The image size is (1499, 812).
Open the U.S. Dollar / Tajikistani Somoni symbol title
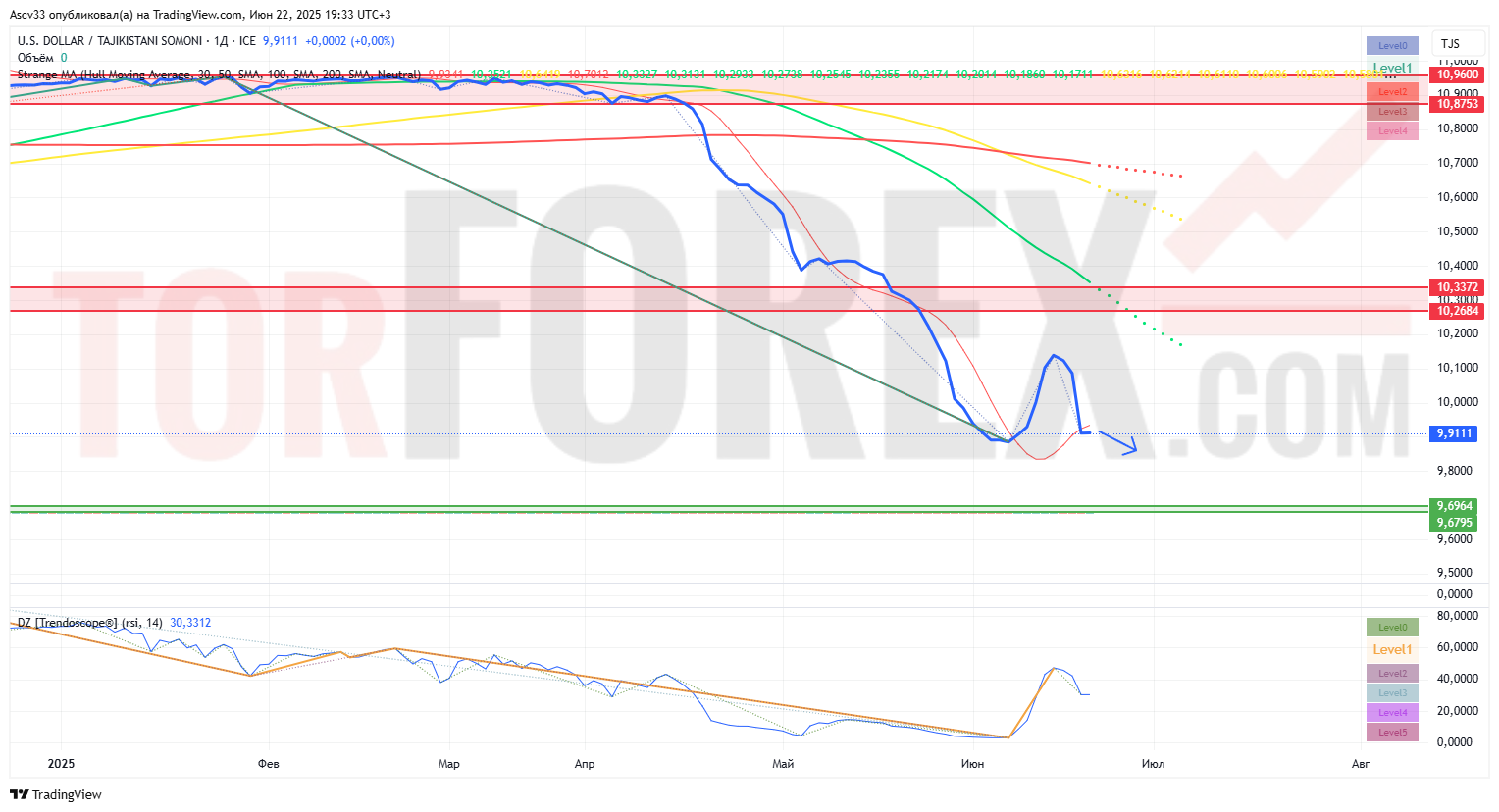[110, 41]
